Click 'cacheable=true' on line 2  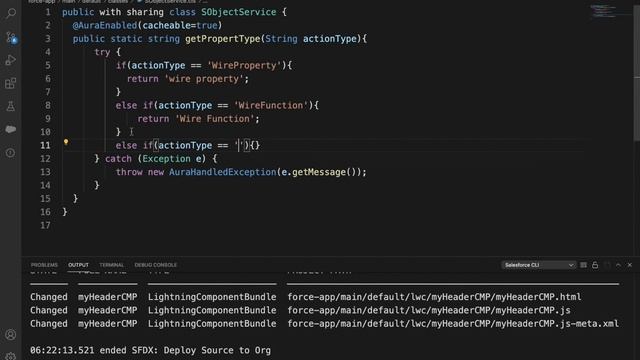point(180,25)
